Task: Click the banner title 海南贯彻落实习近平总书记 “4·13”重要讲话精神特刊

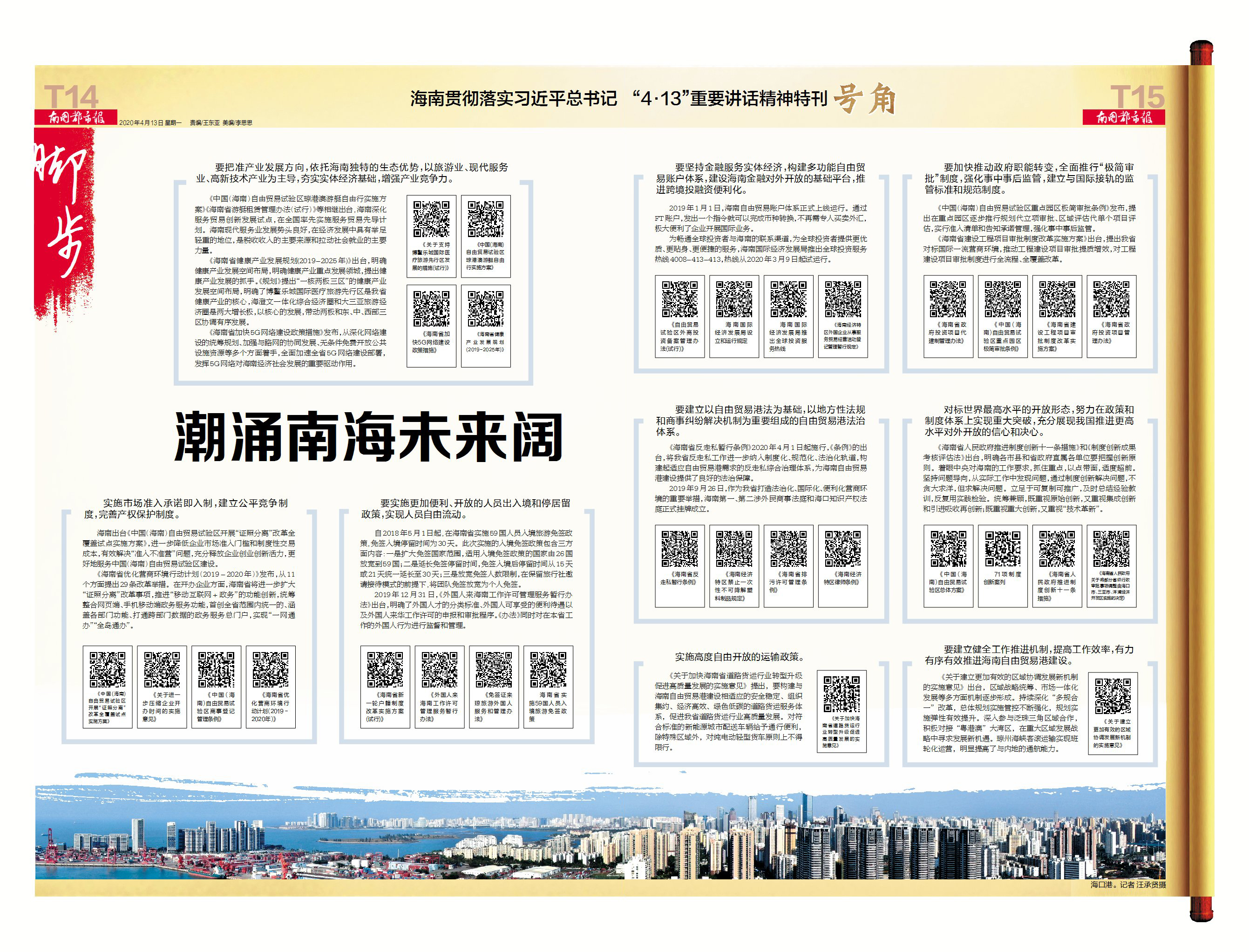Action: (x=619, y=99)
